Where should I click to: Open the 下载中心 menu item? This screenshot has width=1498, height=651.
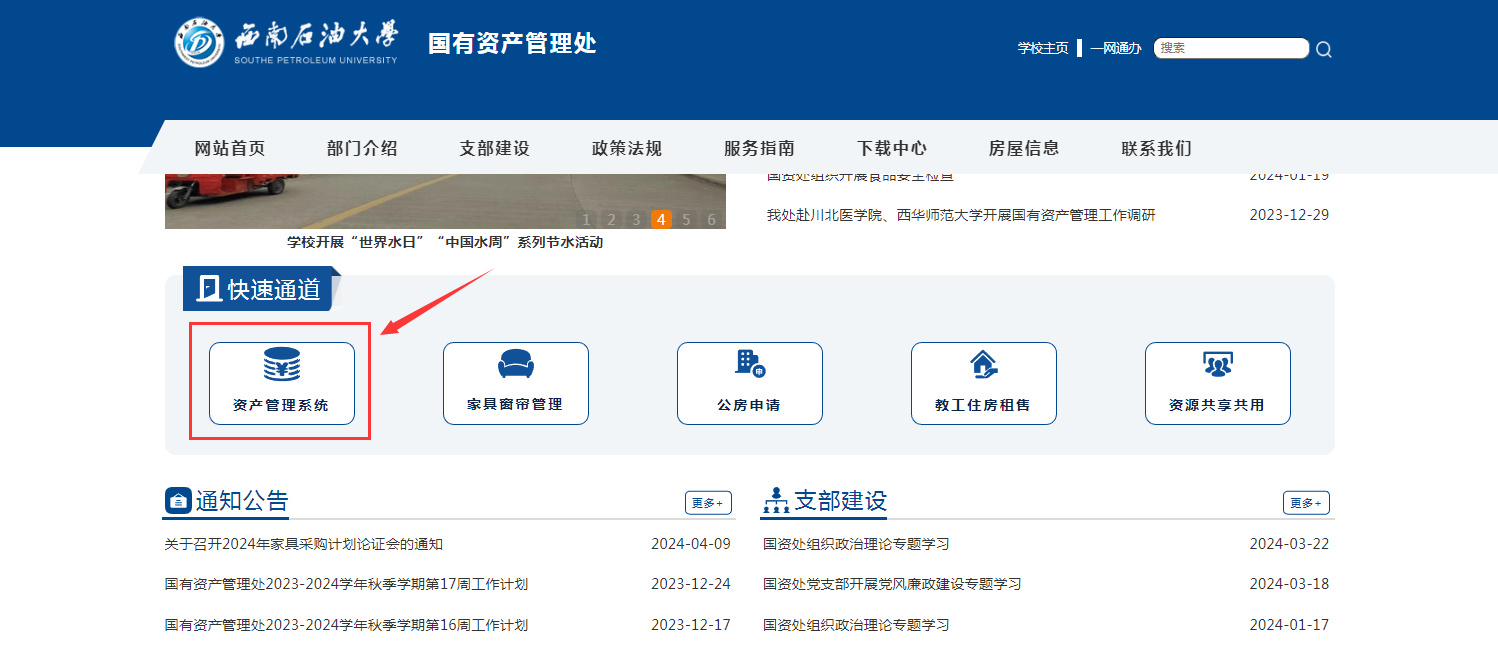pos(891,148)
